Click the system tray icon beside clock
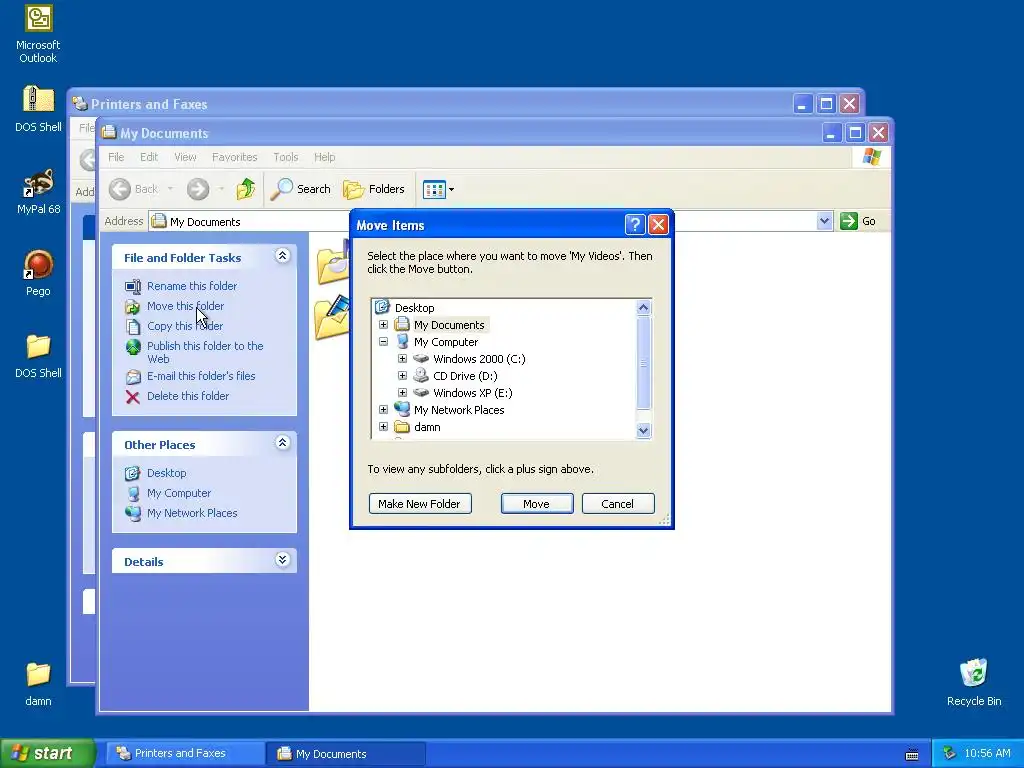The height and width of the screenshot is (768, 1024). [950, 753]
